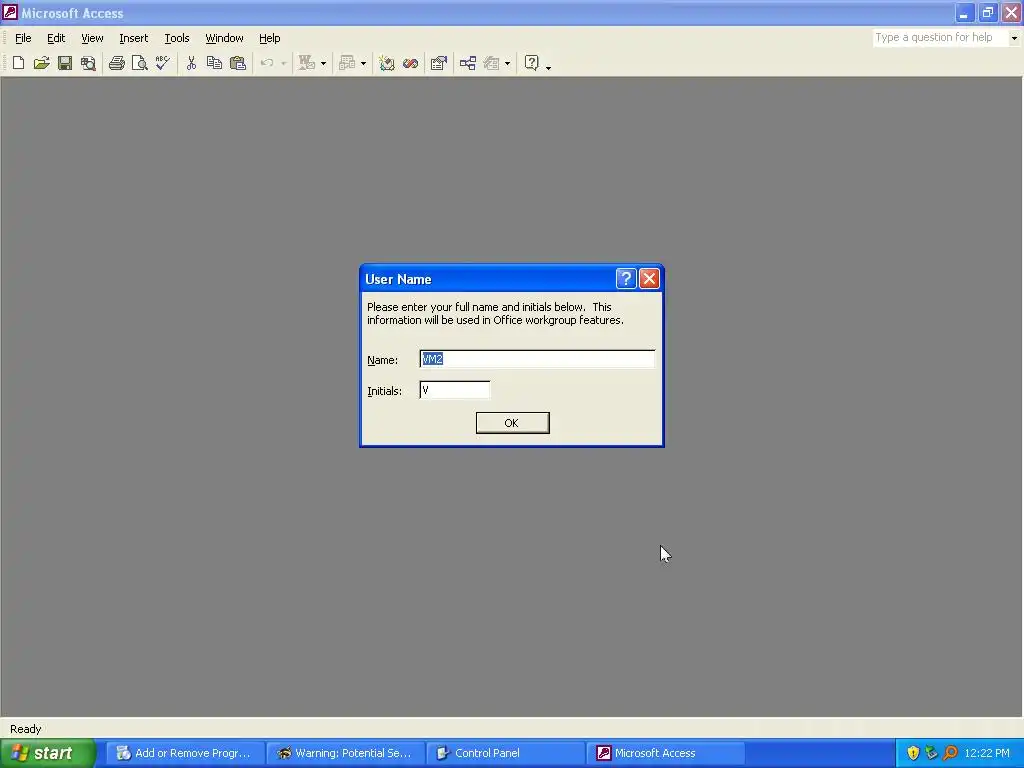Viewport: 1024px width, 768px height.
Task: Click the Undo arrow icon
Action: click(x=266, y=63)
